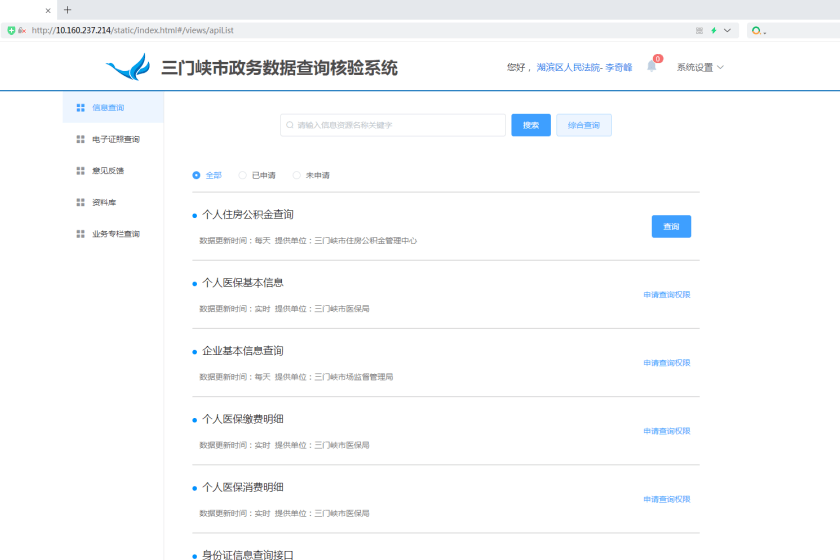Open 电子证照查询 in the sidebar
The width and height of the screenshot is (840, 560).
click(x=116, y=139)
